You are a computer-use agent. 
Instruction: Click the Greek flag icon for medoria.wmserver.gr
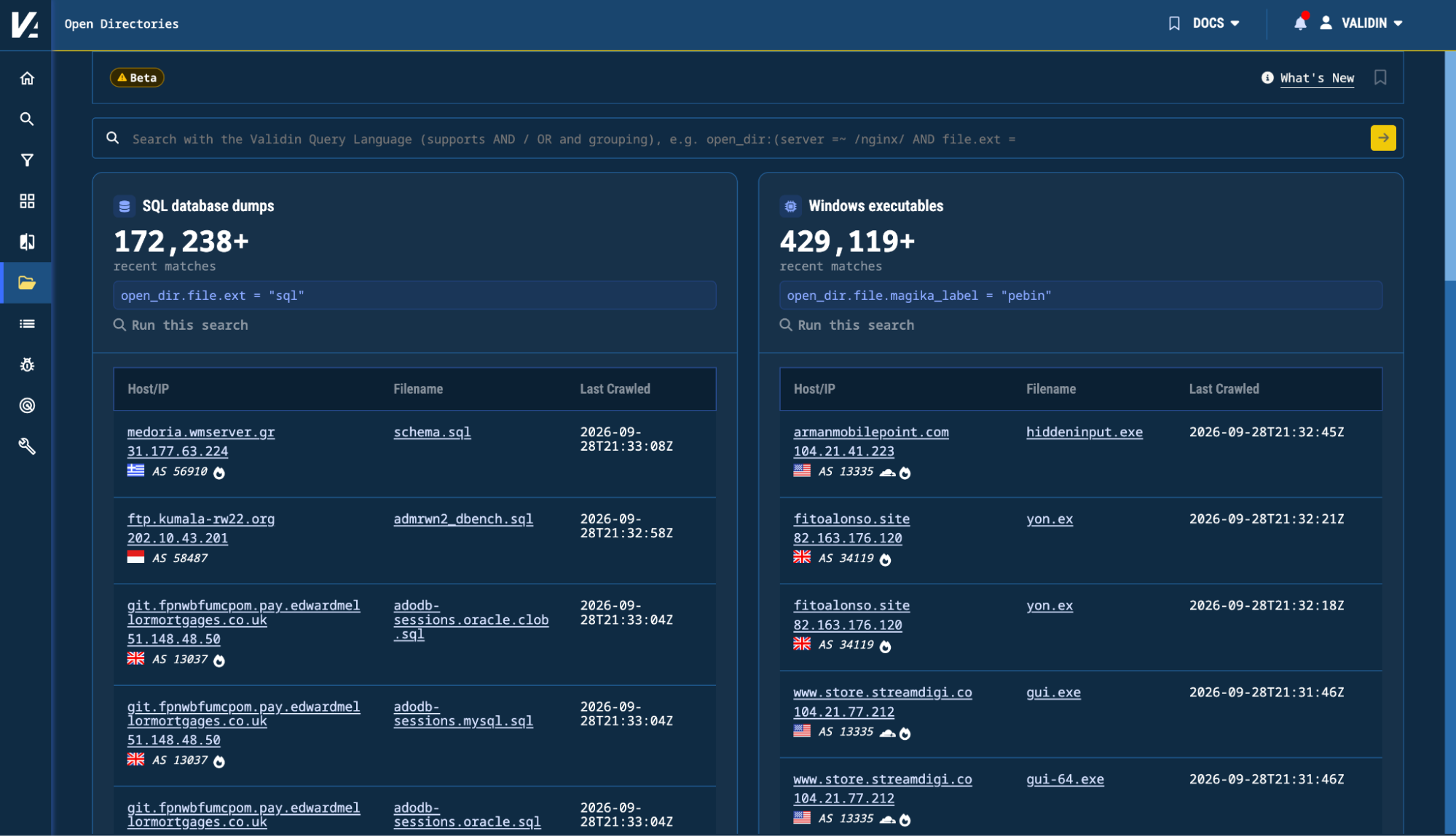click(x=135, y=470)
